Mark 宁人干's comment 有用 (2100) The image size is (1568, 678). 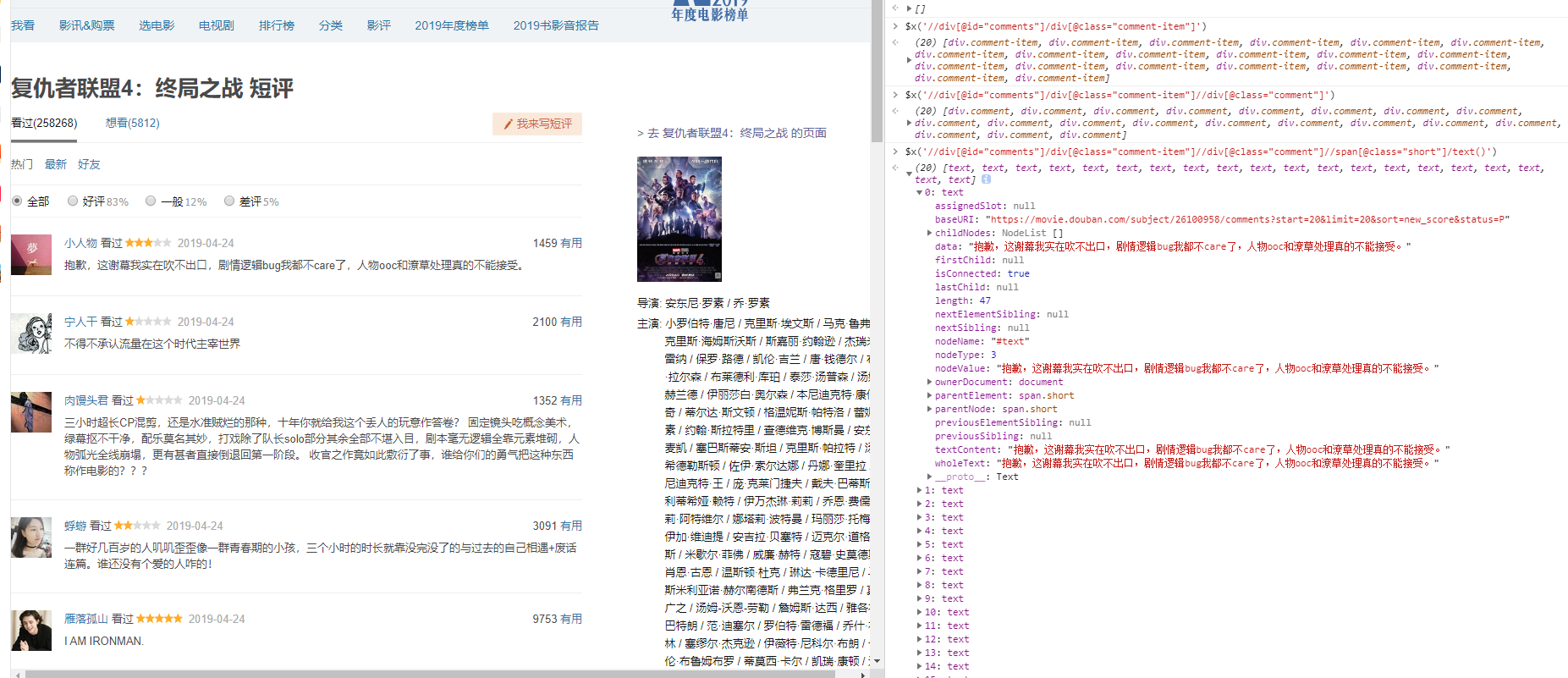[571, 322]
